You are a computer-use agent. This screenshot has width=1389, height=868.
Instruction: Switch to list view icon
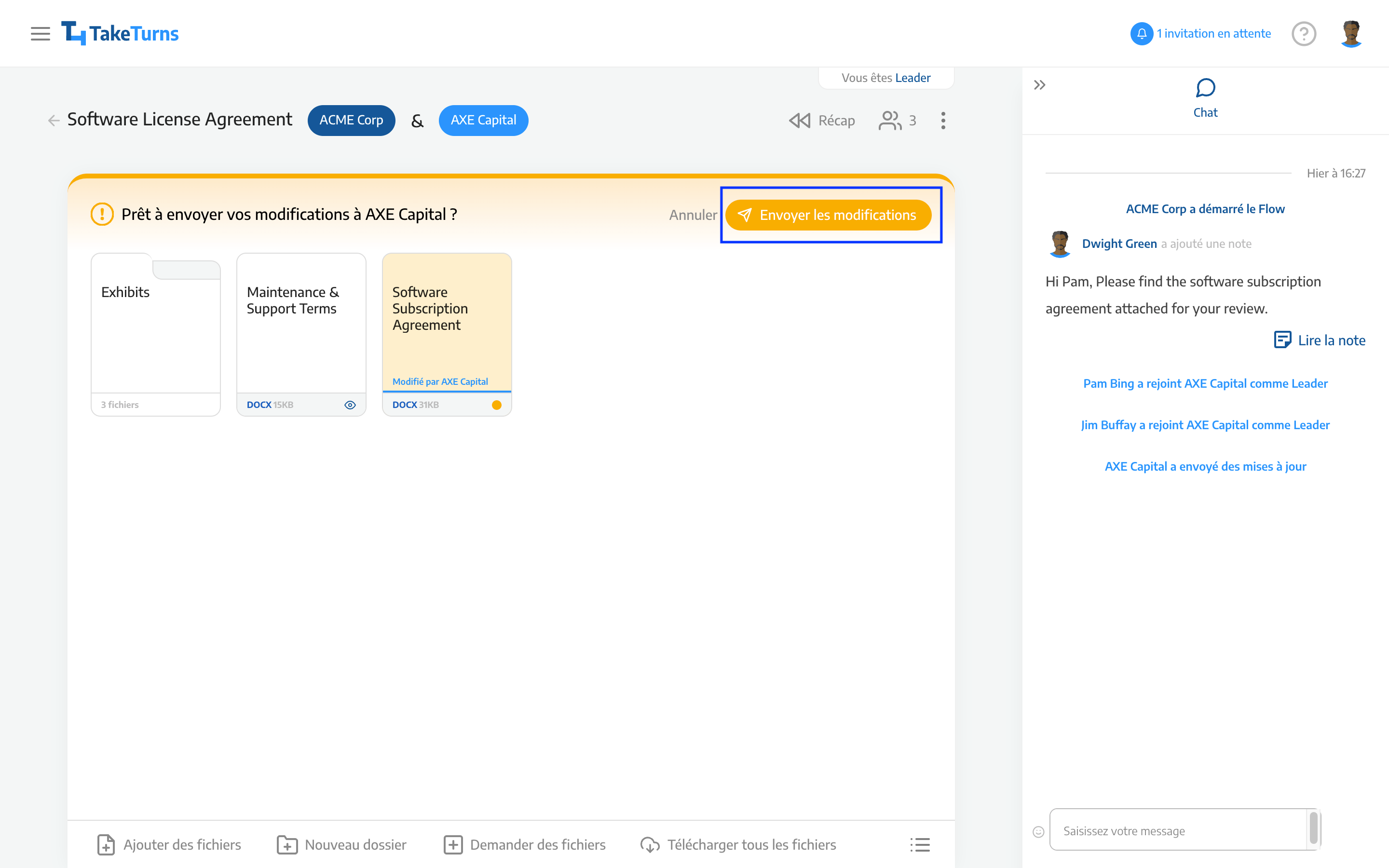(920, 844)
